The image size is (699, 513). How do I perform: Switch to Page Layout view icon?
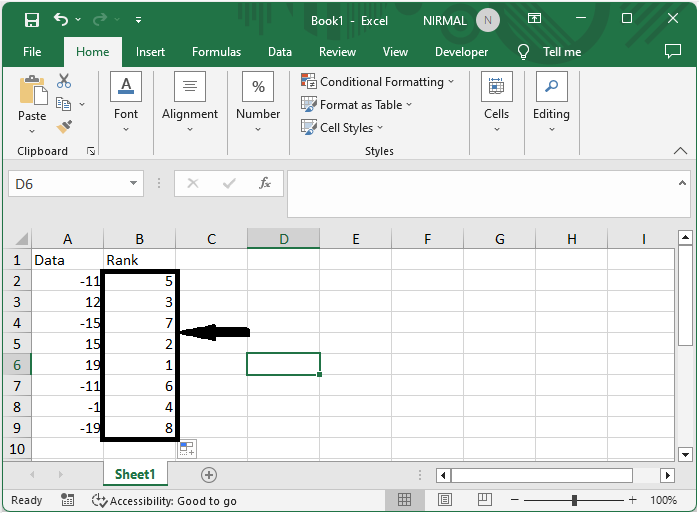point(444,500)
